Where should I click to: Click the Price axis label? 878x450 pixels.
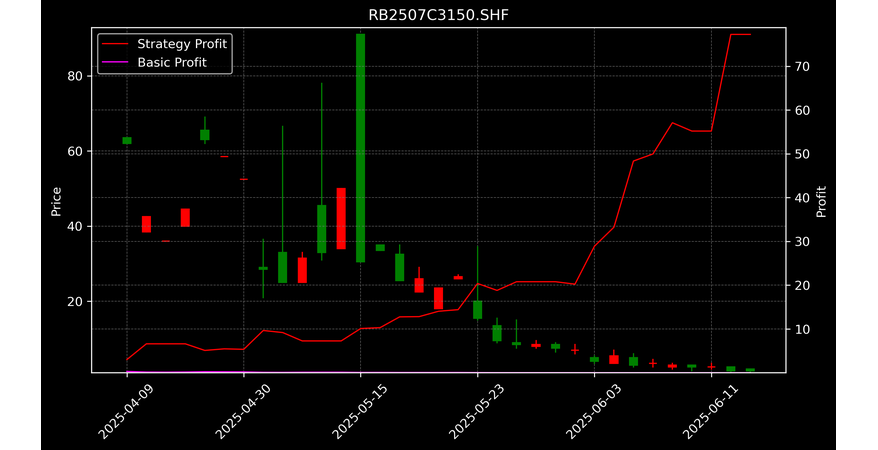point(56,201)
